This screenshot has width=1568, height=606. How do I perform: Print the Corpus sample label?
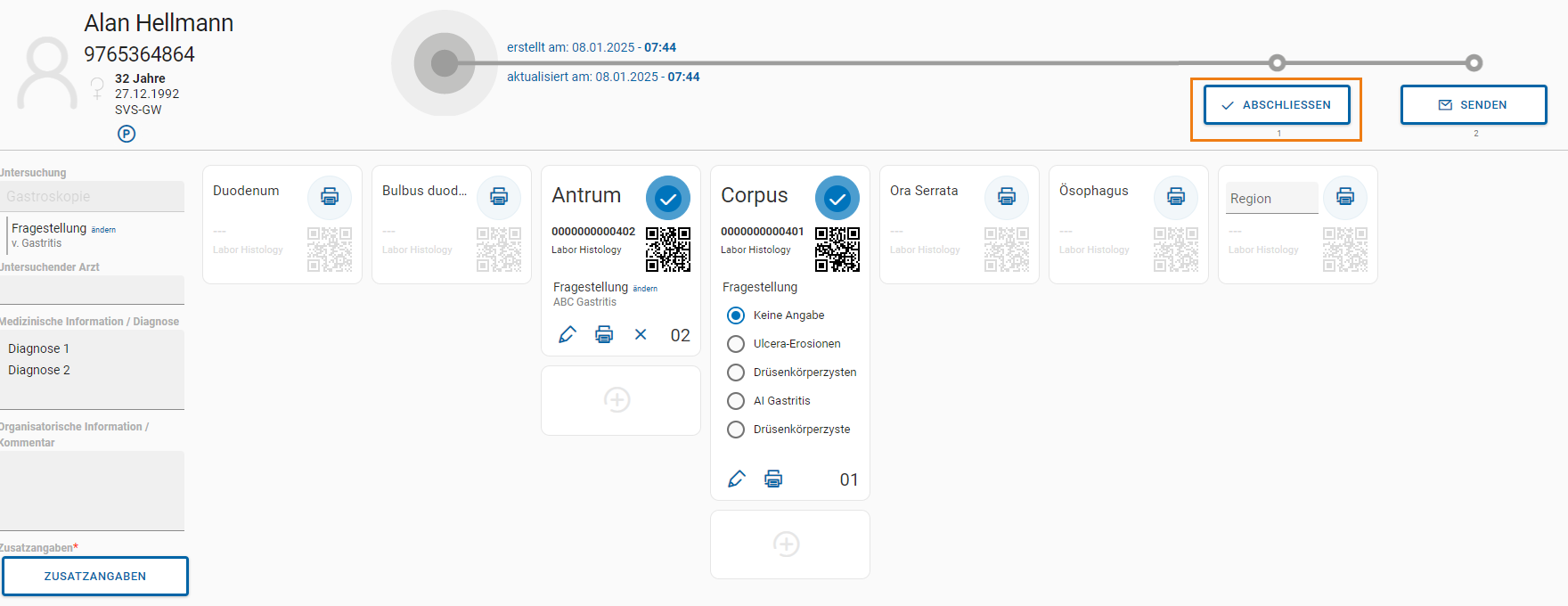click(773, 479)
